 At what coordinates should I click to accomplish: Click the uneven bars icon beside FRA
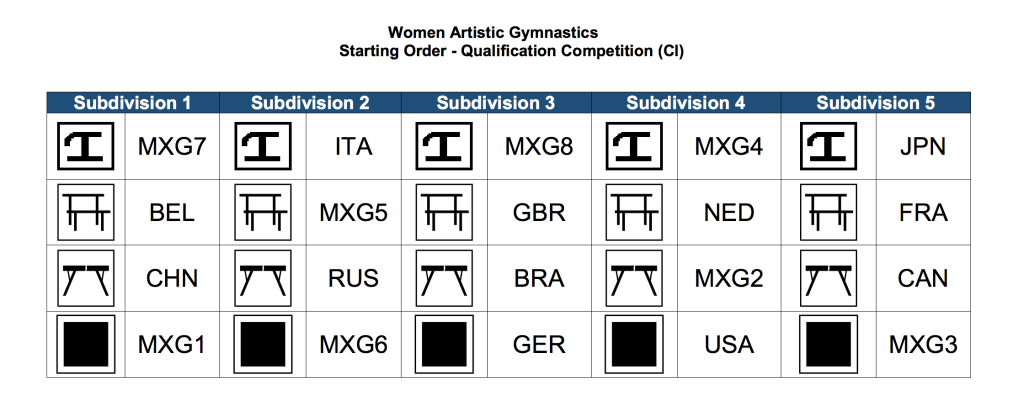tap(828, 212)
